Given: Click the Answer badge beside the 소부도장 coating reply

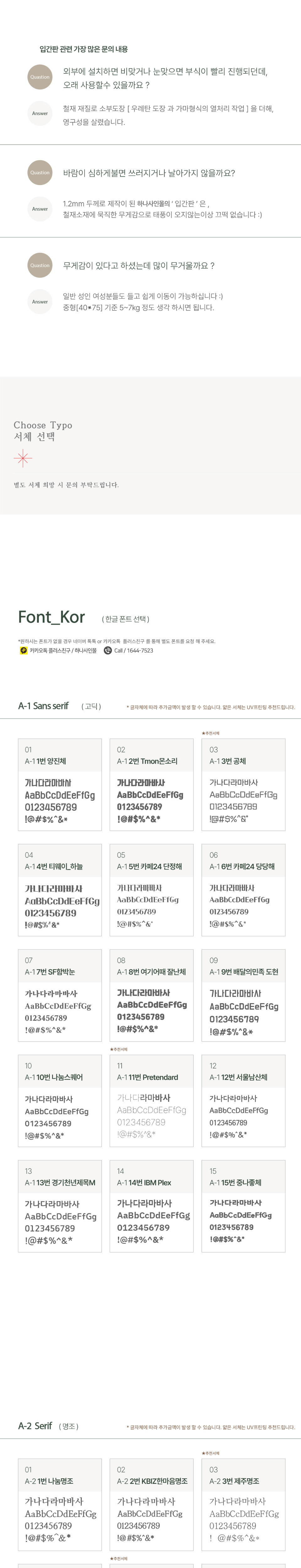Looking at the screenshot, I should [x=40, y=113].
